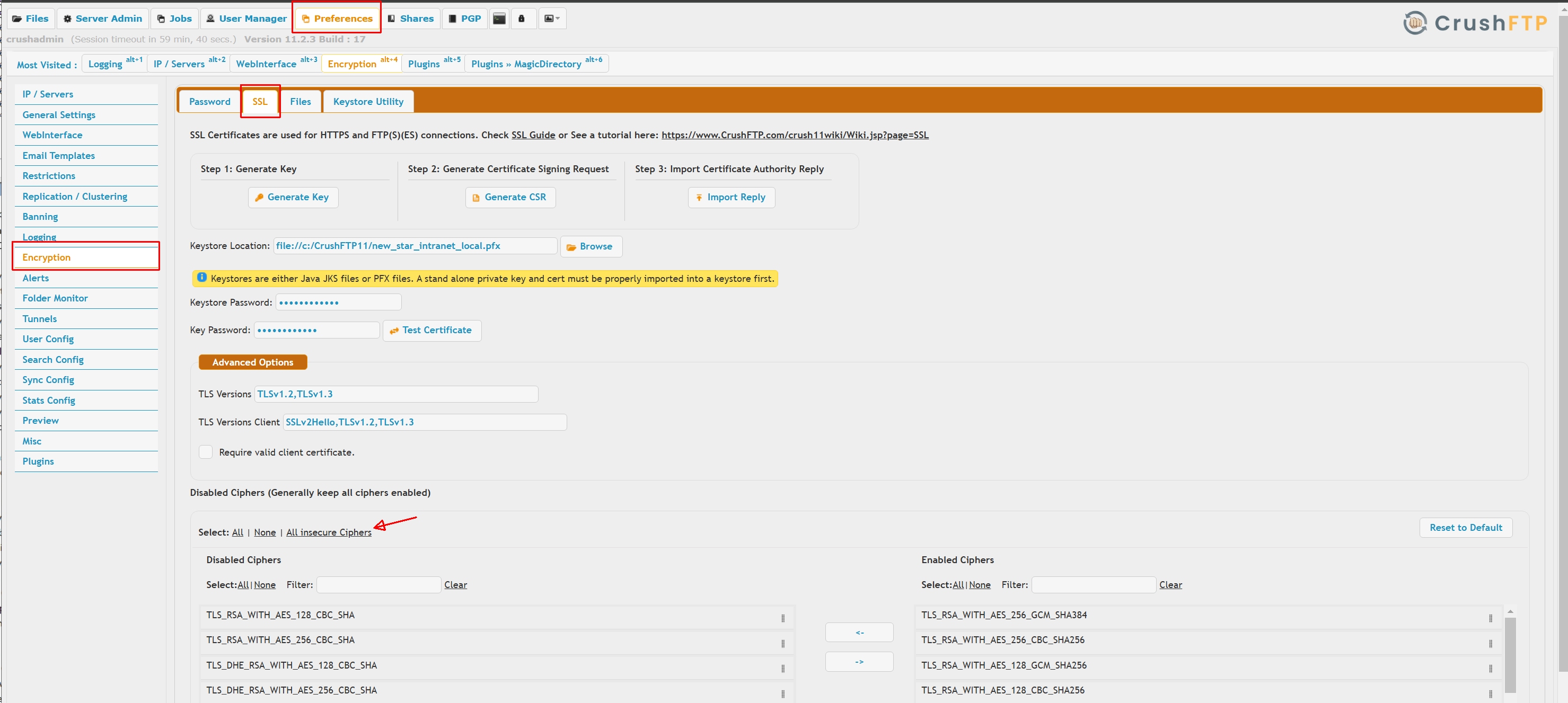
Task: Clear the Enabled Ciphers filter
Action: pyautogui.click(x=1170, y=584)
